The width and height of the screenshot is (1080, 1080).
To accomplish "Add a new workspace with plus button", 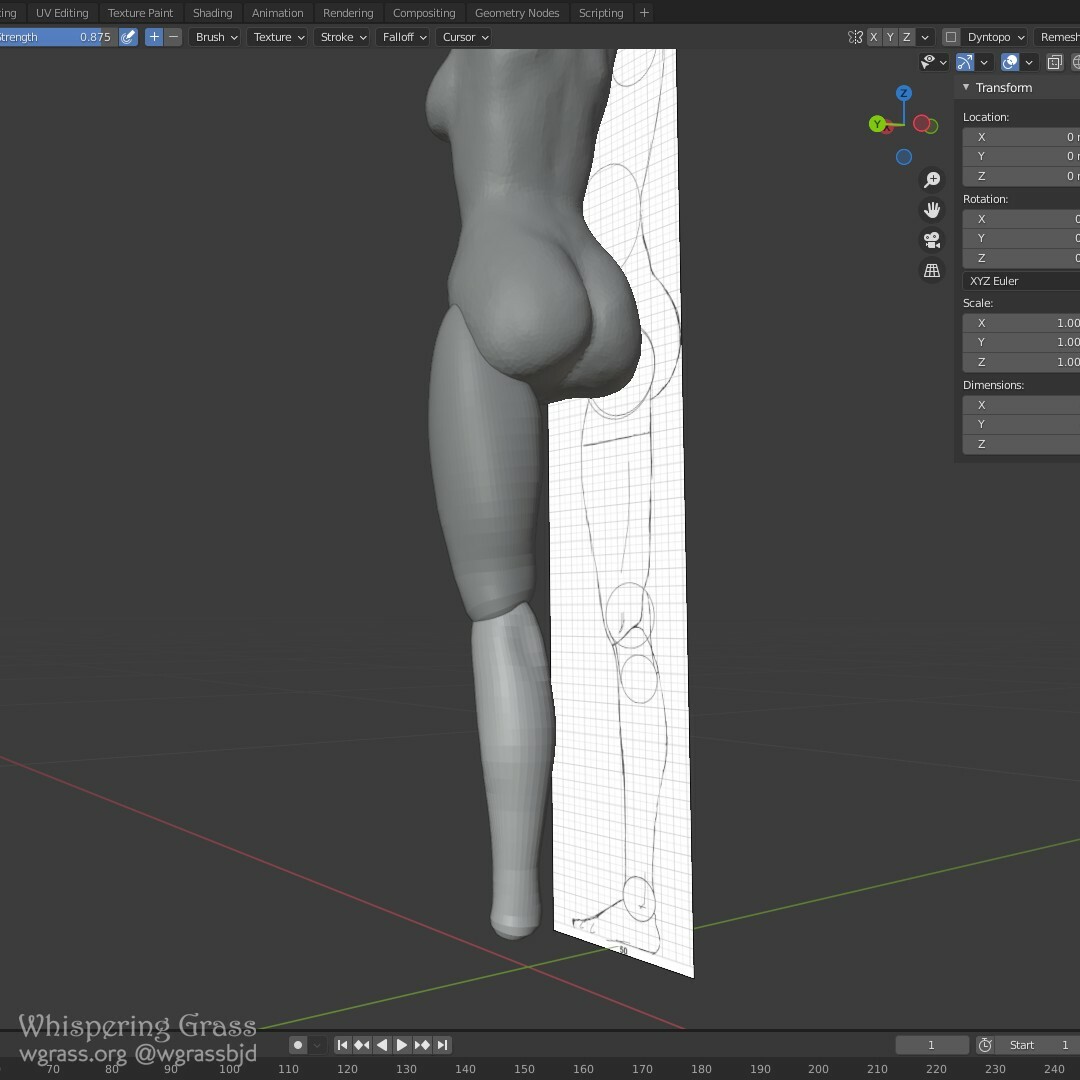I will [644, 13].
